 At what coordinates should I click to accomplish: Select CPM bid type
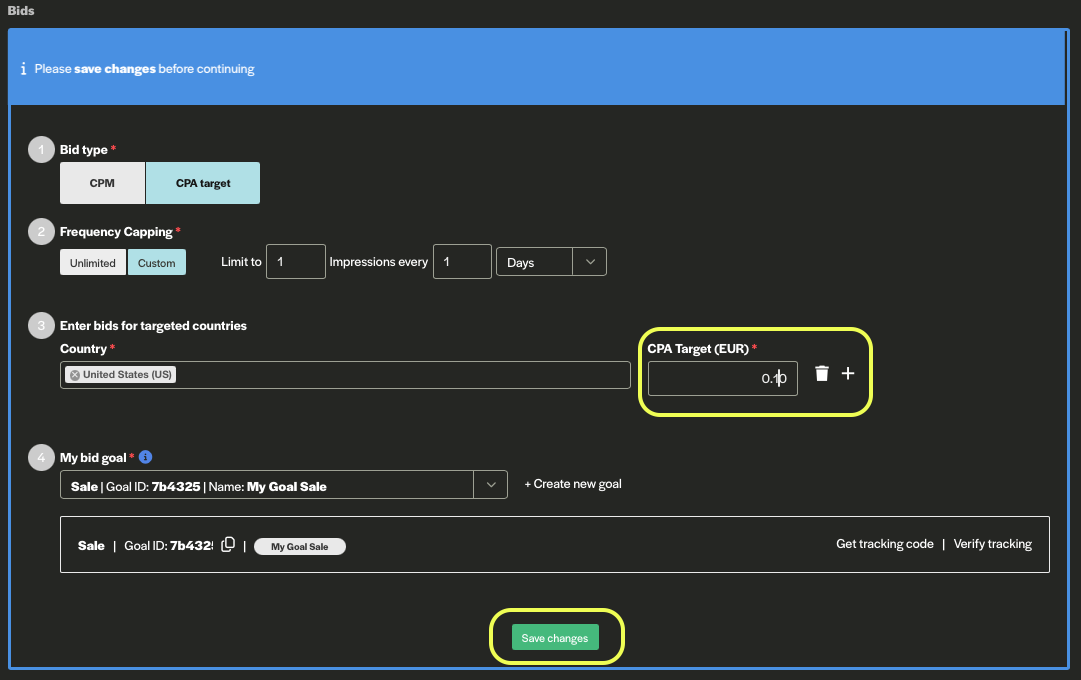click(102, 183)
